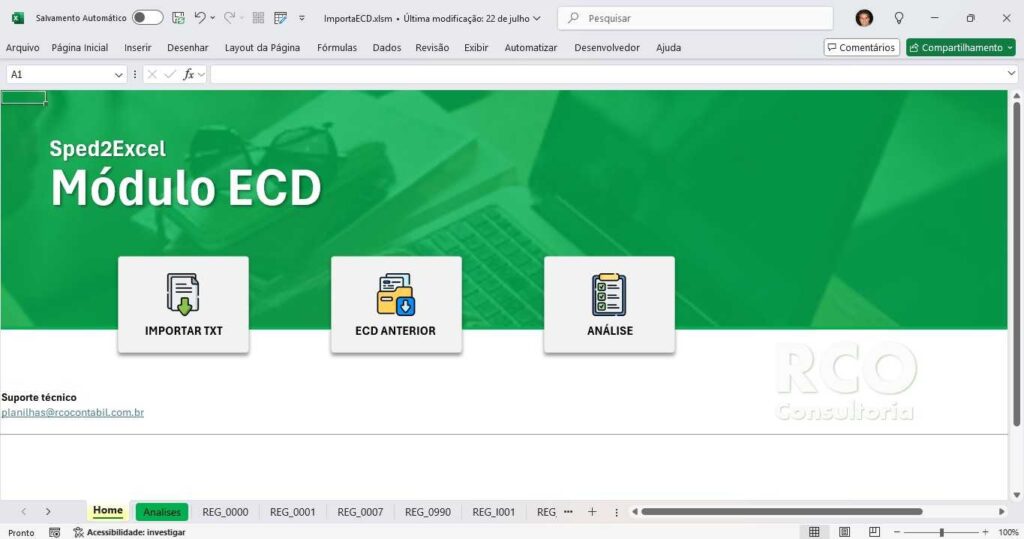Open the Ajuda ribbon tab
This screenshot has width=1024, height=539.
[x=668, y=48]
